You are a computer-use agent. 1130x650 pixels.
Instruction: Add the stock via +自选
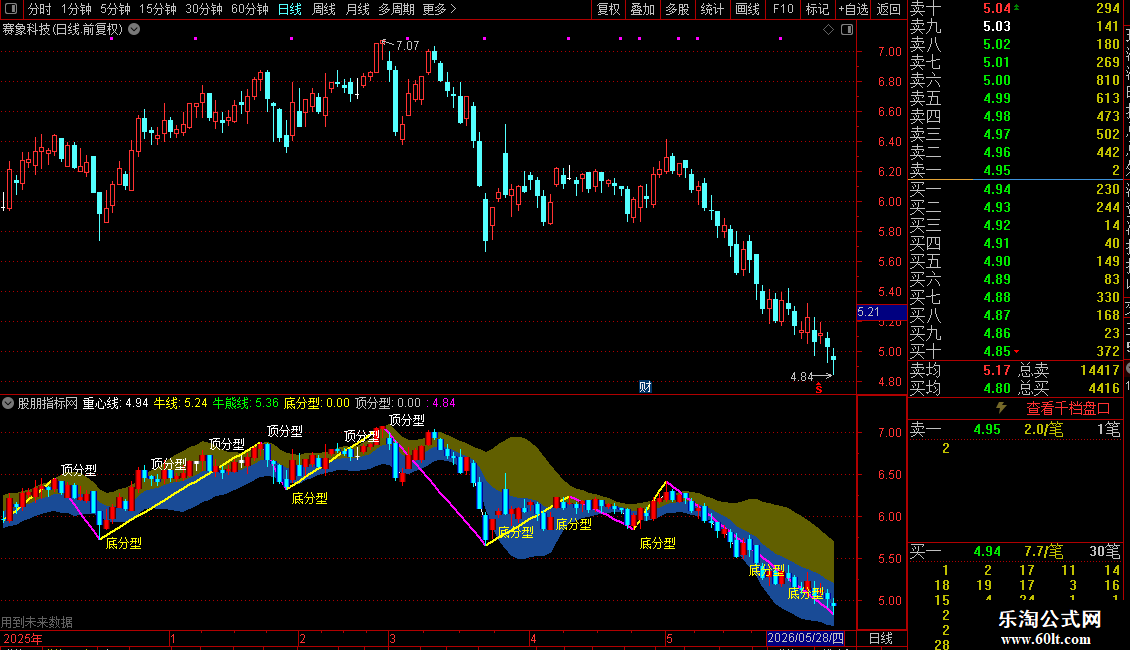click(853, 9)
